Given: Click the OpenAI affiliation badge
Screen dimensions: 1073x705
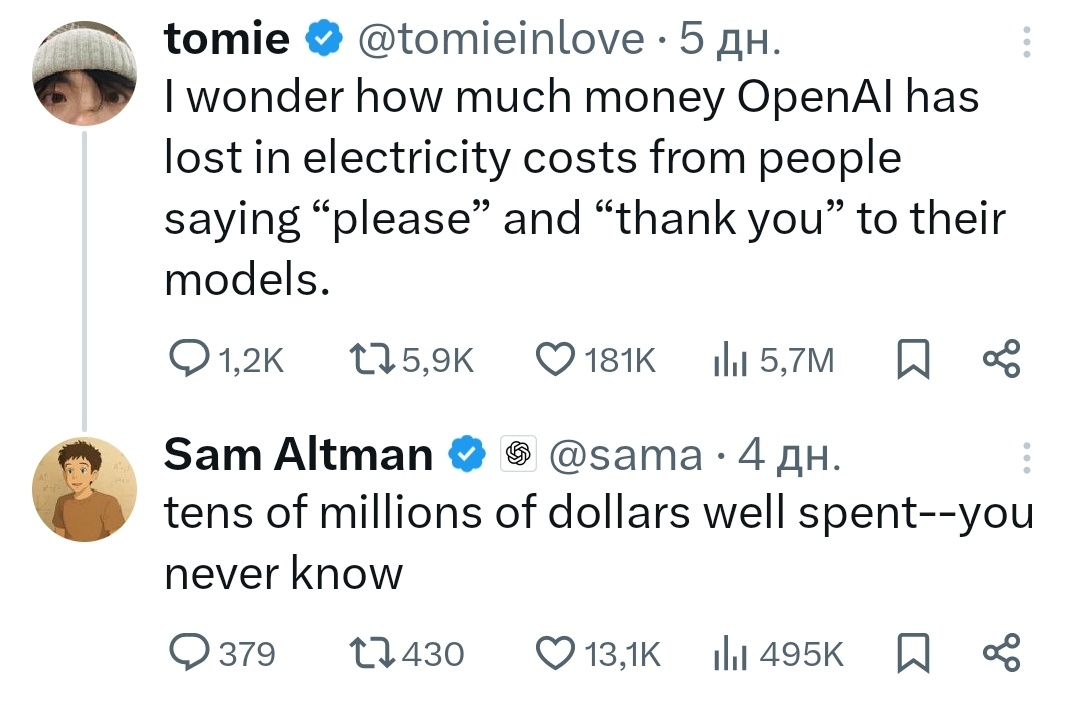Looking at the screenshot, I should tap(516, 455).
